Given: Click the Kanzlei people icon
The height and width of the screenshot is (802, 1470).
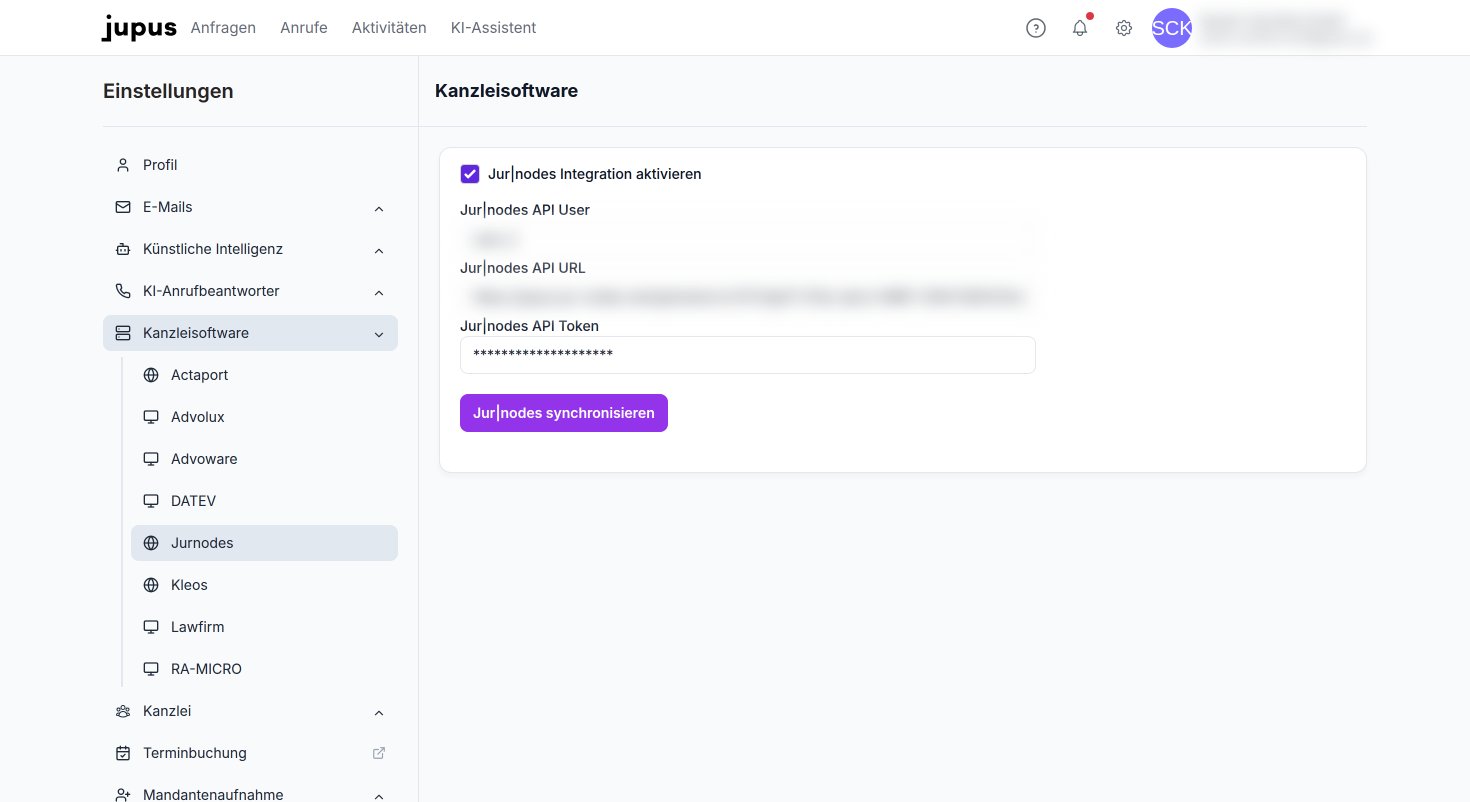Looking at the screenshot, I should (123, 711).
